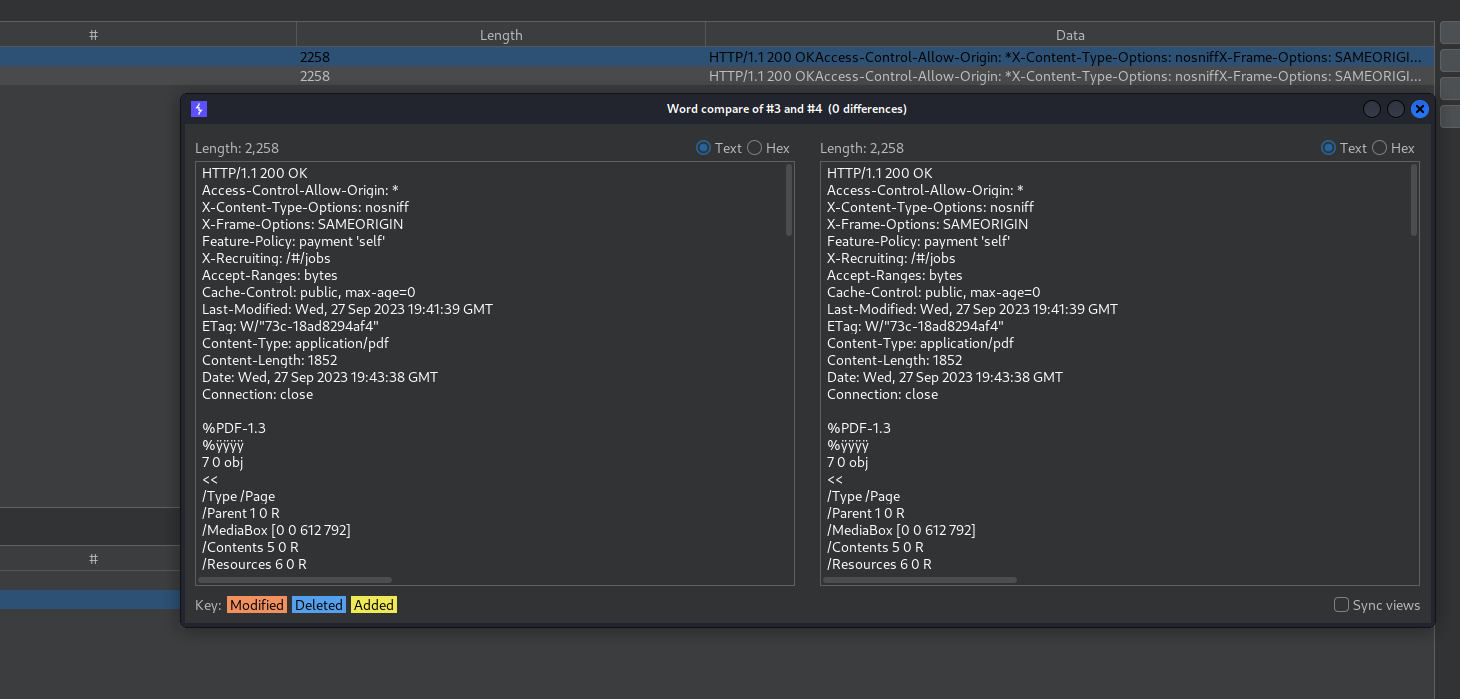Click the right pane's vertical scrollbar
The width and height of the screenshot is (1460, 699).
click(1414, 200)
